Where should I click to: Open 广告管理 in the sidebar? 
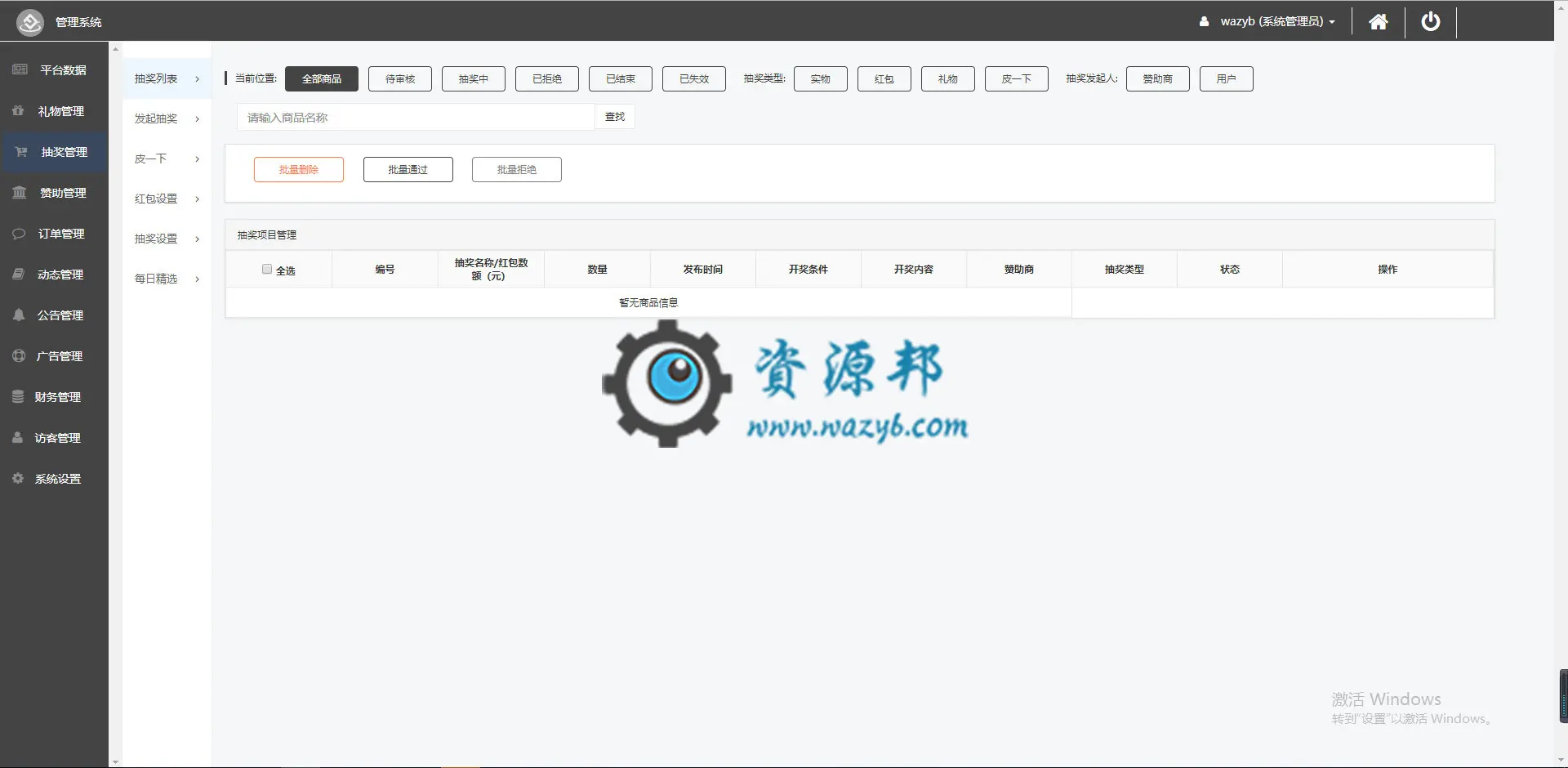(x=54, y=356)
